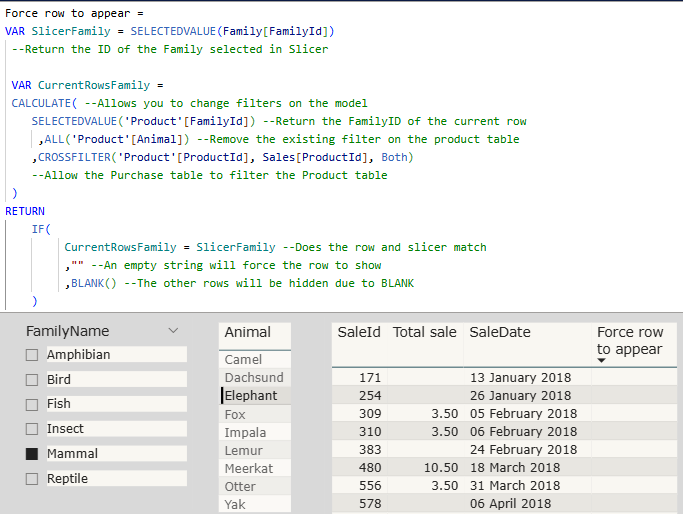Check the Bird family checkbox
683x514 pixels.
32,380
